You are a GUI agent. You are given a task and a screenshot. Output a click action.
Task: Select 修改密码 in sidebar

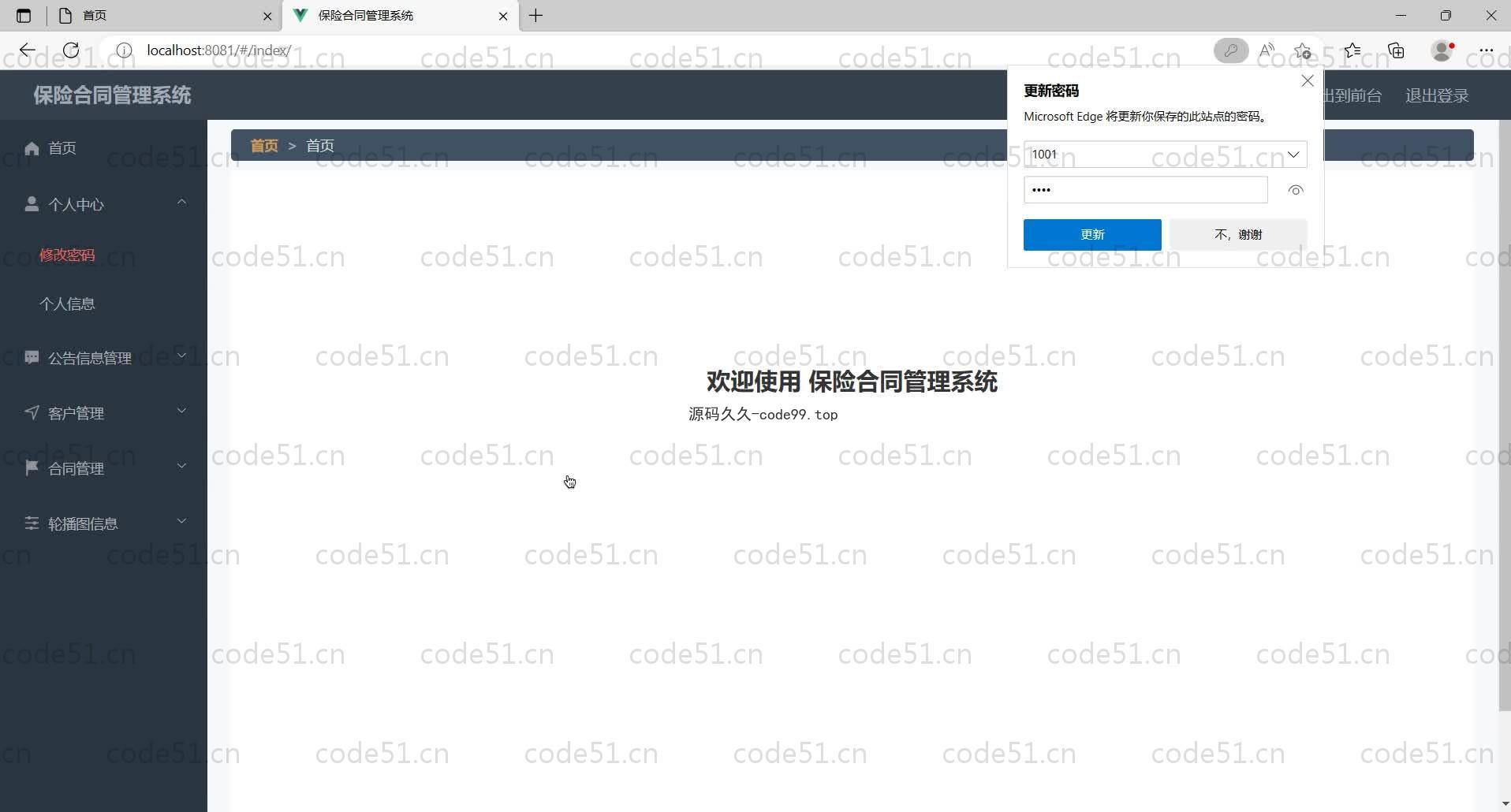point(67,255)
